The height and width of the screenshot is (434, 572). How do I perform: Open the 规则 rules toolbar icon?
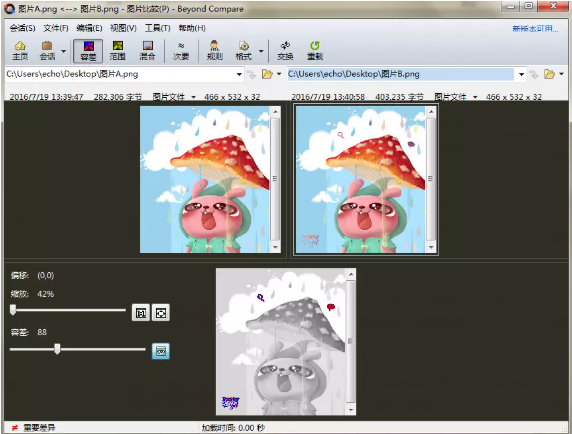[214, 51]
